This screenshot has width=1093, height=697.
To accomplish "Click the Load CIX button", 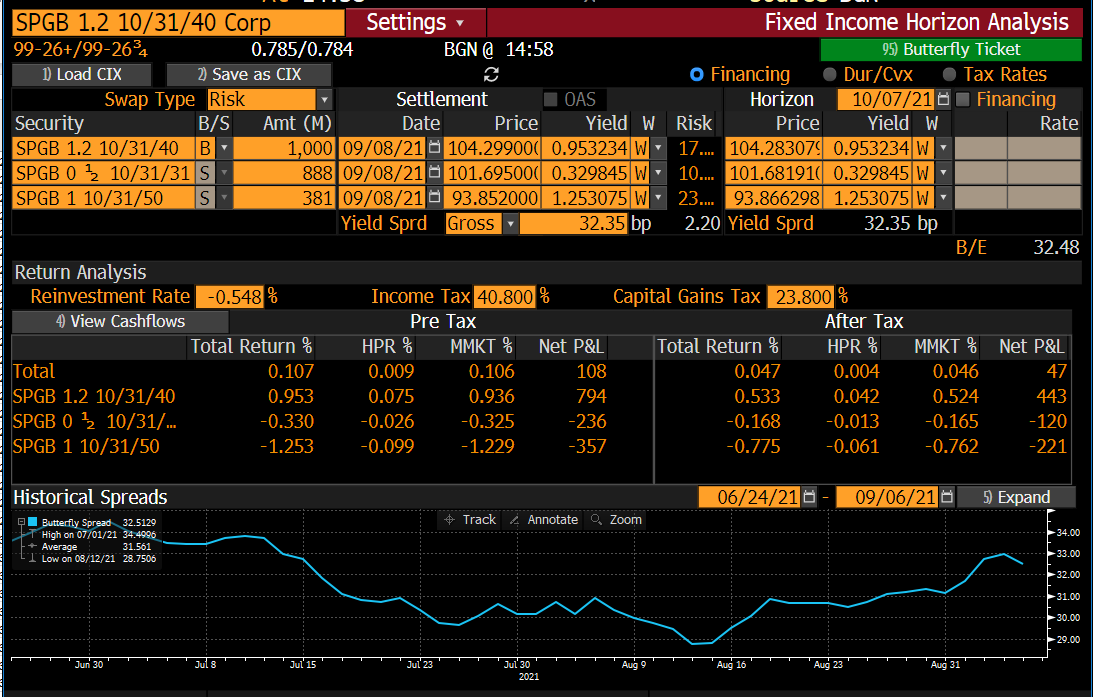I will pos(82,75).
